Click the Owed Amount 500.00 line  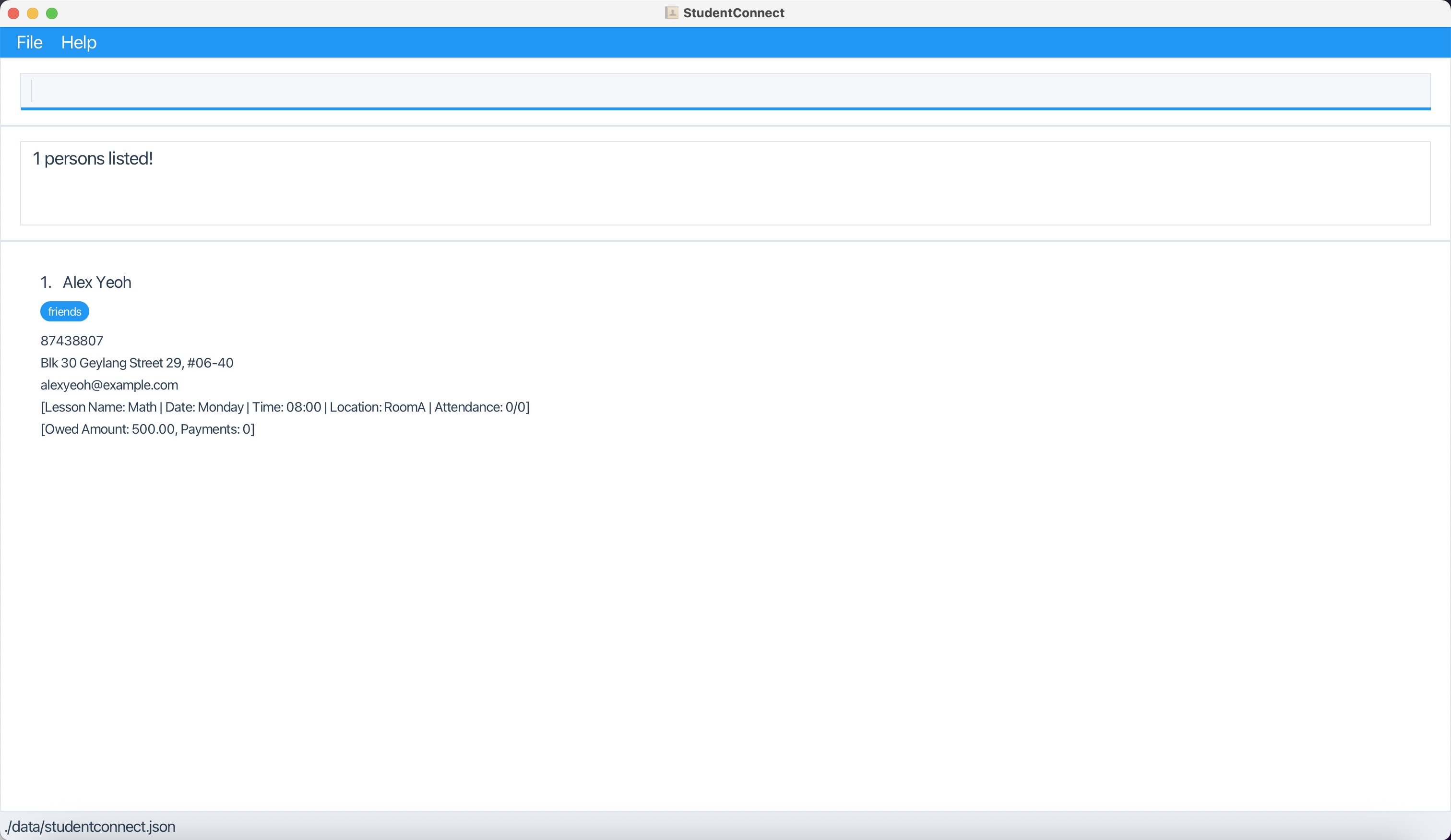(x=147, y=429)
